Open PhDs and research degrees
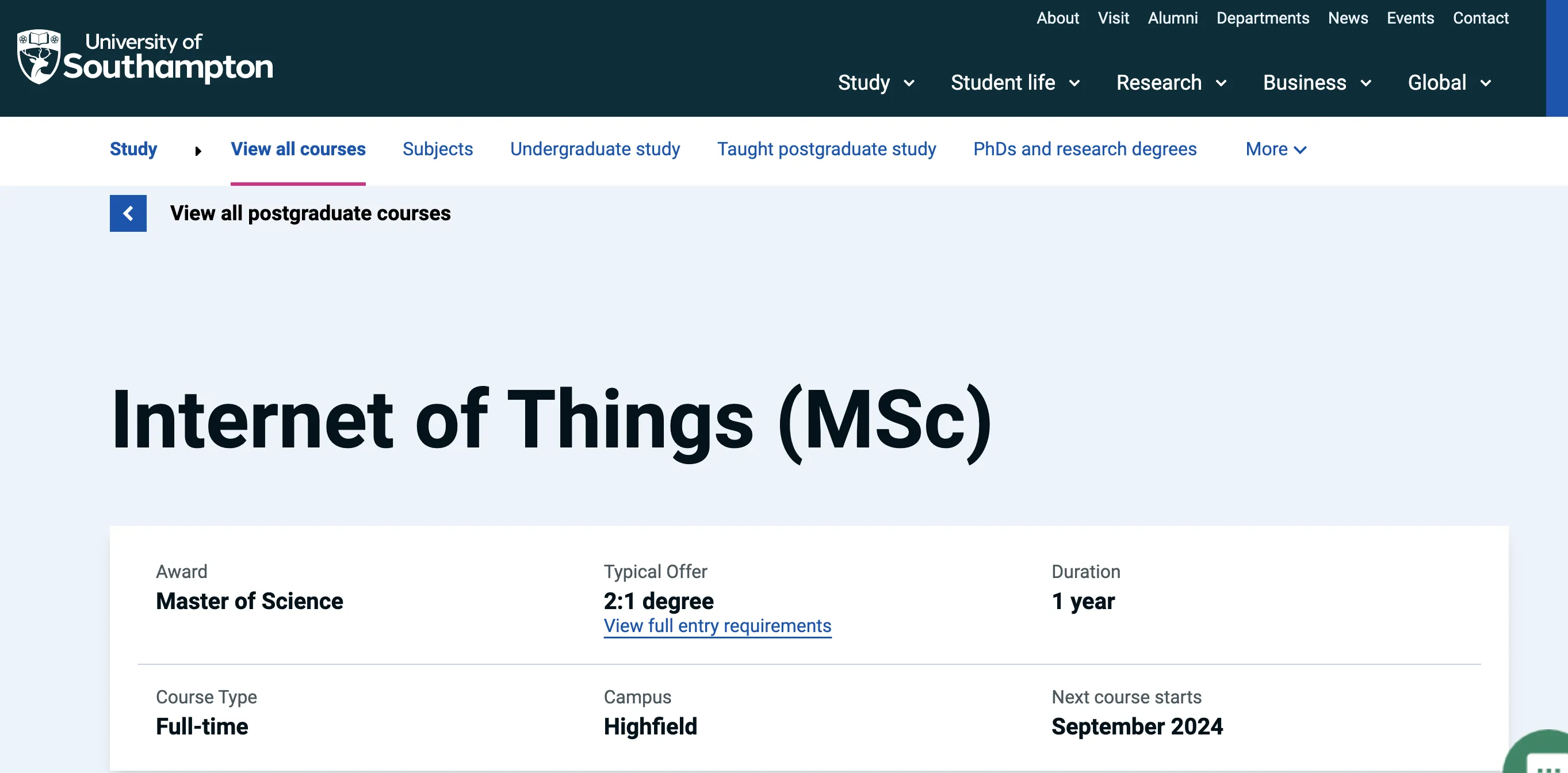This screenshot has height=773, width=1568. 1084,149
